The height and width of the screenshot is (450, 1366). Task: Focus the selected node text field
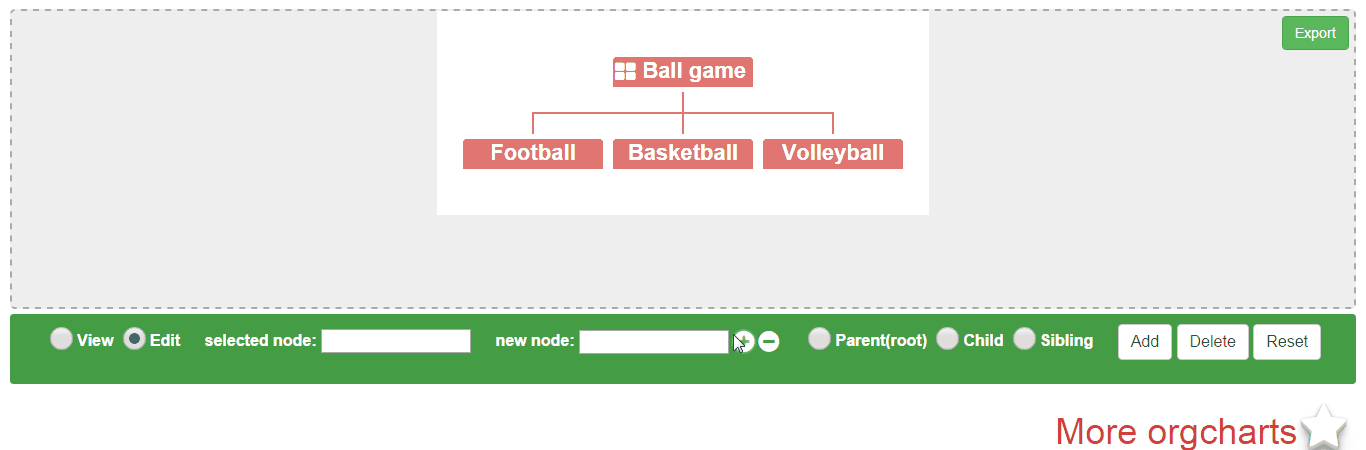(x=396, y=341)
